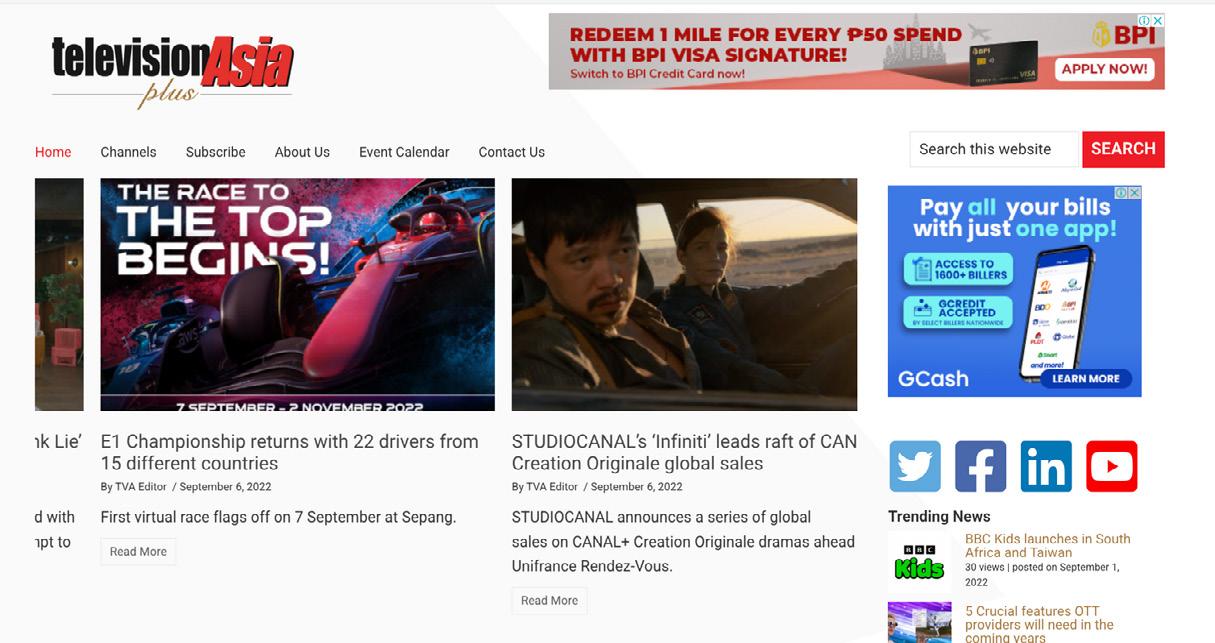This screenshot has height=643, width=1215.
Task: Open STUDIOCANAL's 'Infiniti' headline
Action: click(x=684, y=452)
